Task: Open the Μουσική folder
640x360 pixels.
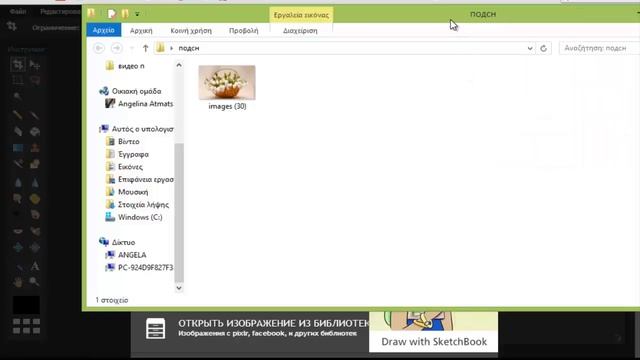Action: pos(133,192)
